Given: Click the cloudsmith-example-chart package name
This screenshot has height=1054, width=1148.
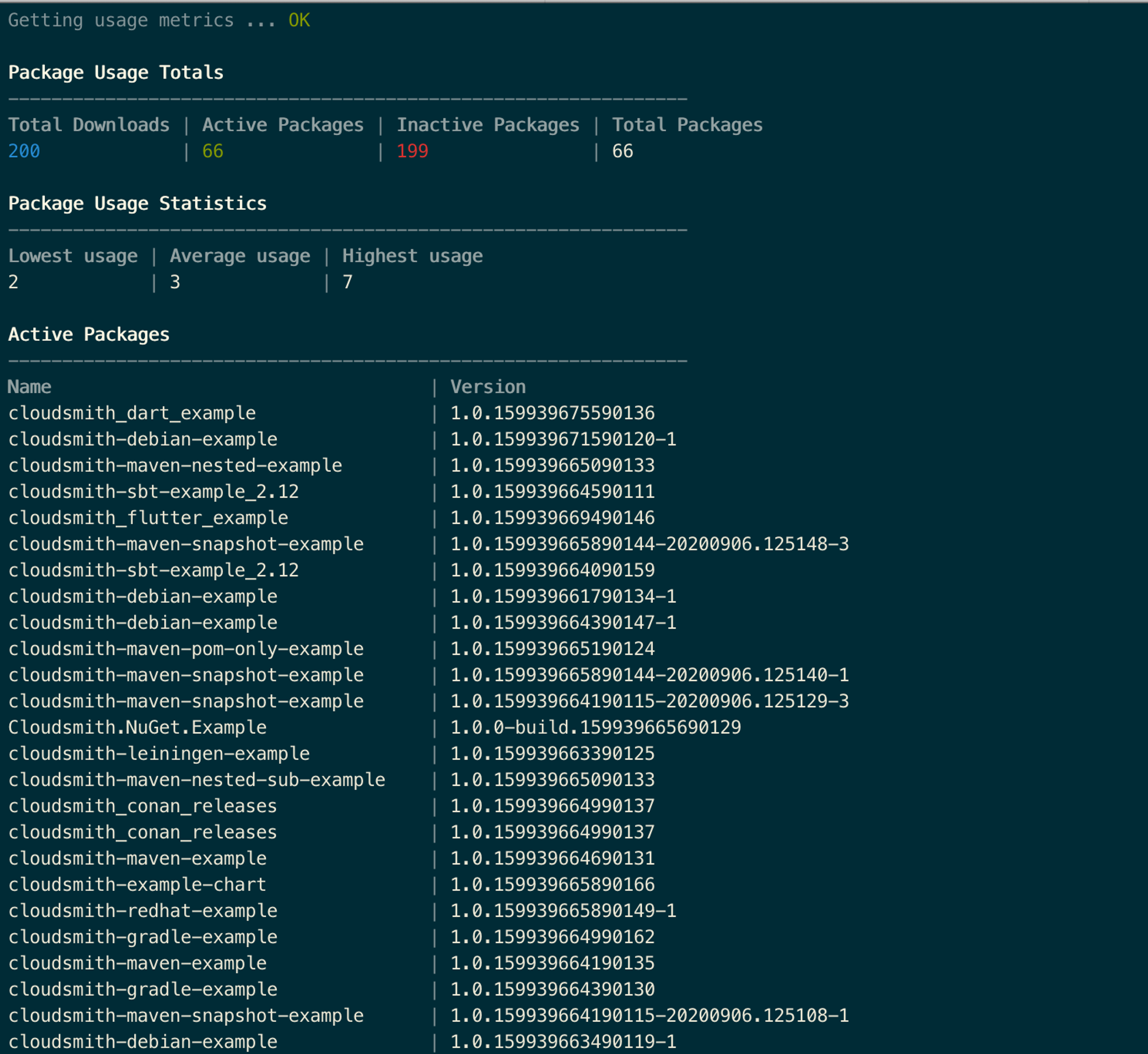Looking at the screenshot, I should coord(137,885).
